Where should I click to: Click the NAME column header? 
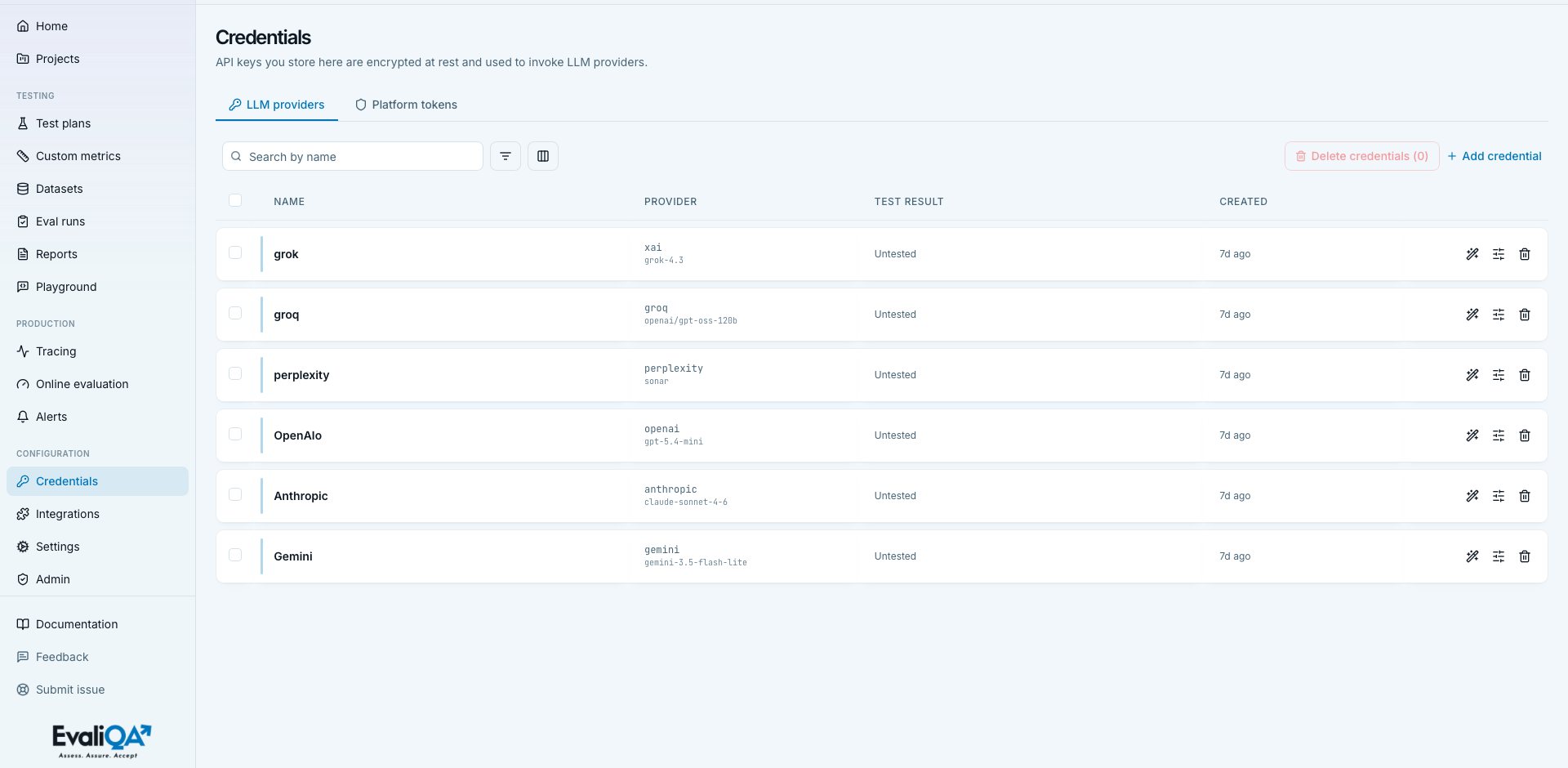289,202
